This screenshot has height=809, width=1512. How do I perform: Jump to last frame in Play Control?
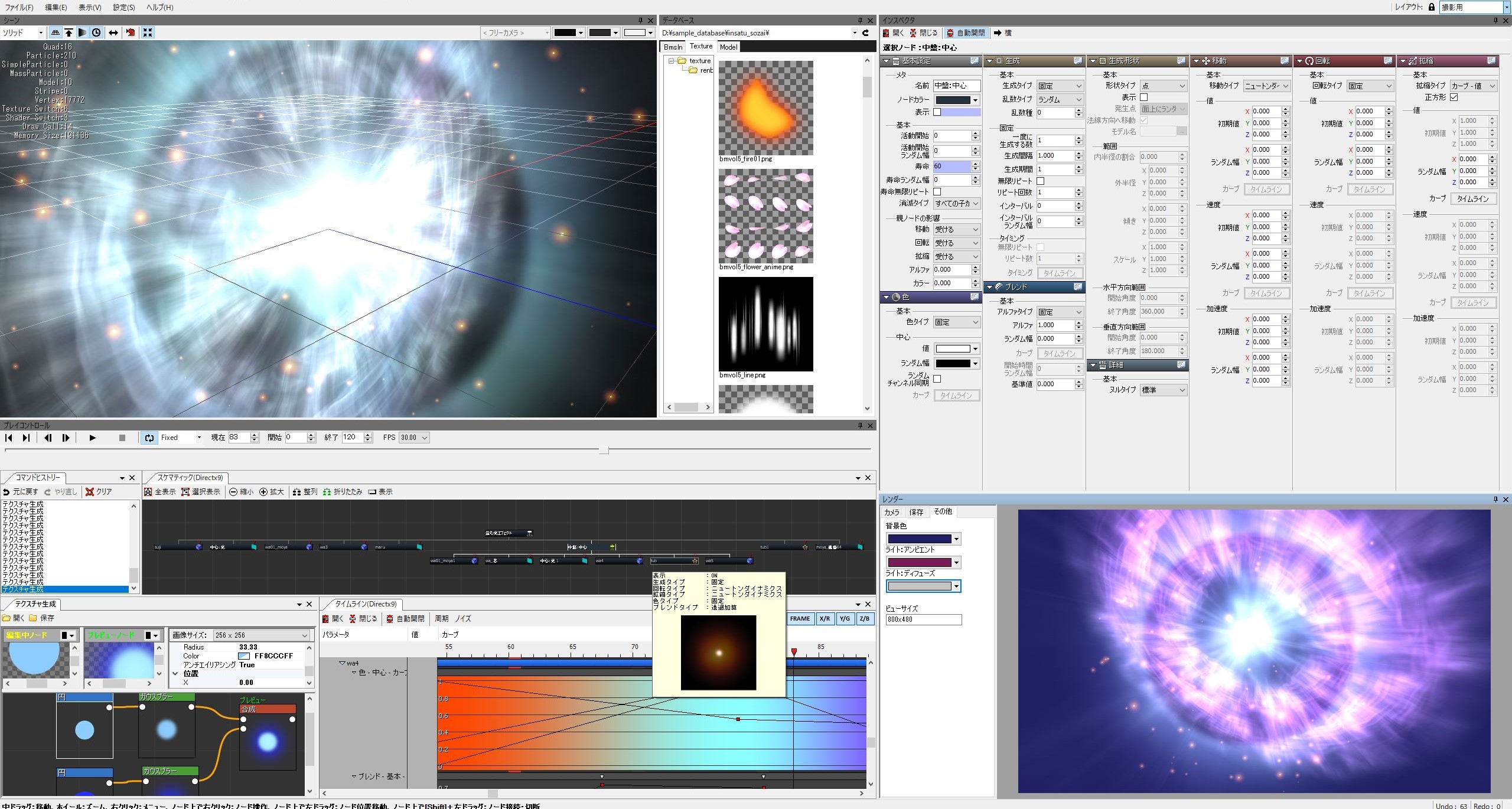tap(26, 438)
